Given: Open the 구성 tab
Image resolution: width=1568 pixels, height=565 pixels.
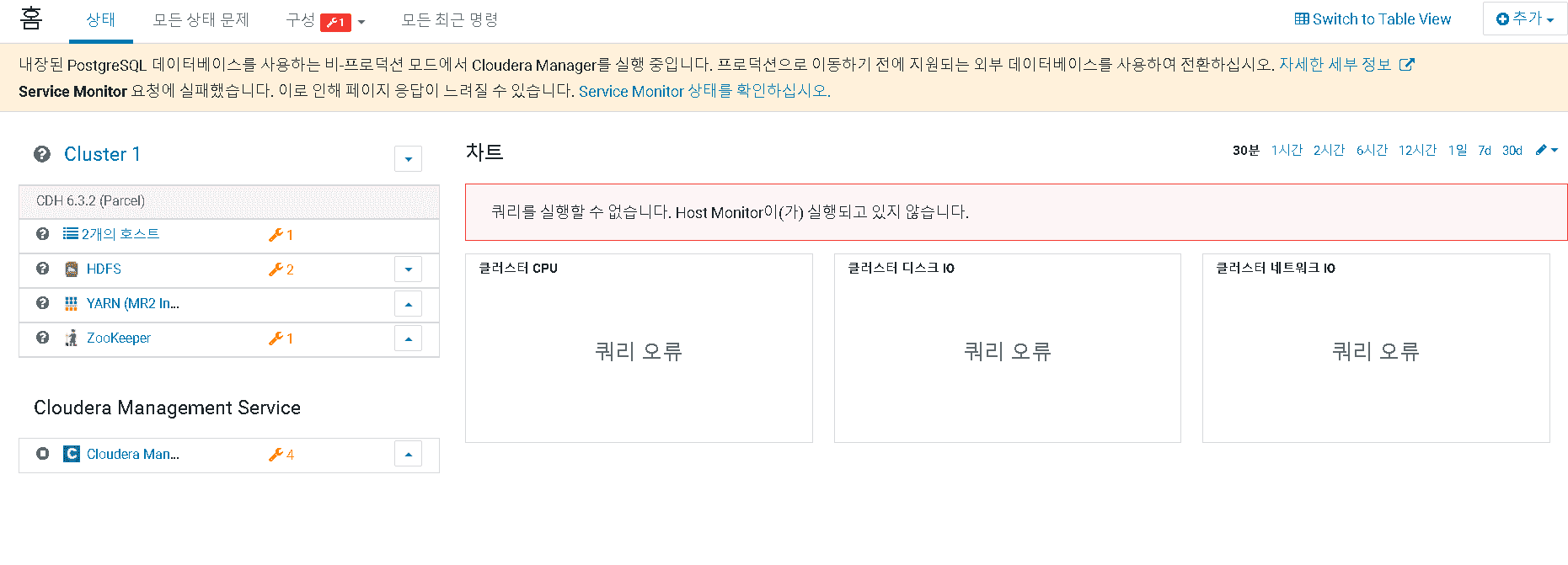Looking at the screenshot, I should click(x=300, y=20).
